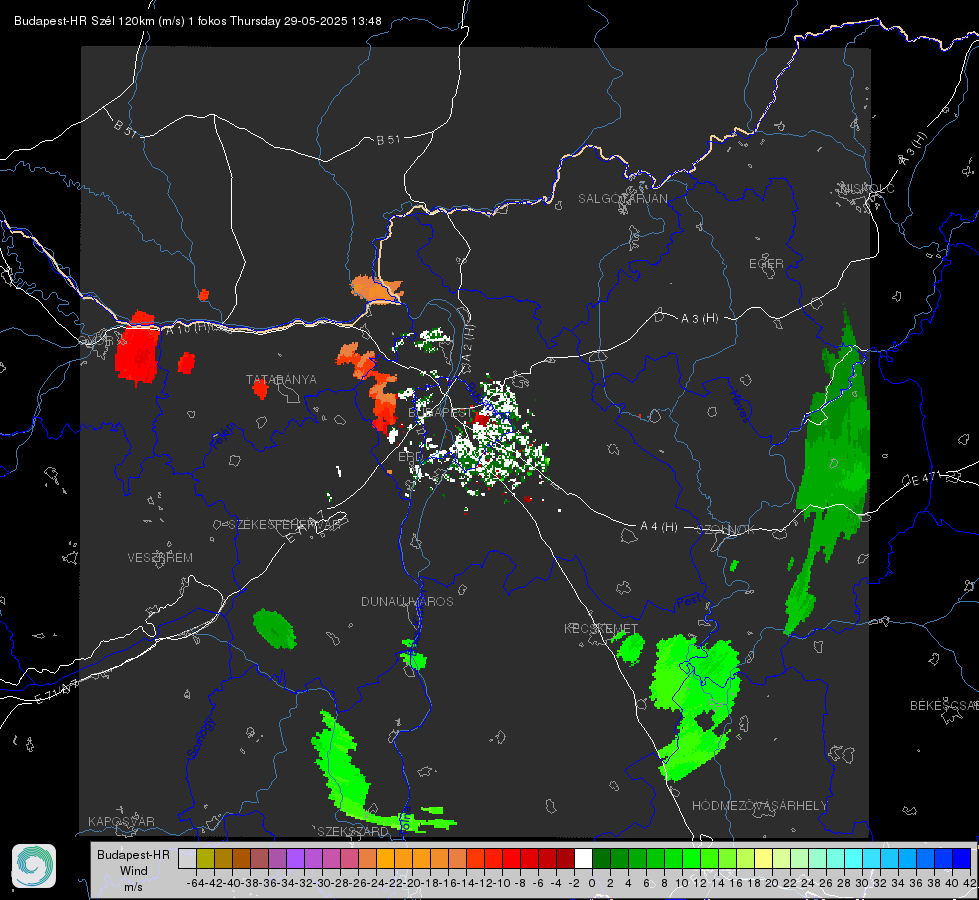The image size is (979, 900).
Task: Click the 'A 2 (H)' road label near Budapest
Action: [468, 344]
